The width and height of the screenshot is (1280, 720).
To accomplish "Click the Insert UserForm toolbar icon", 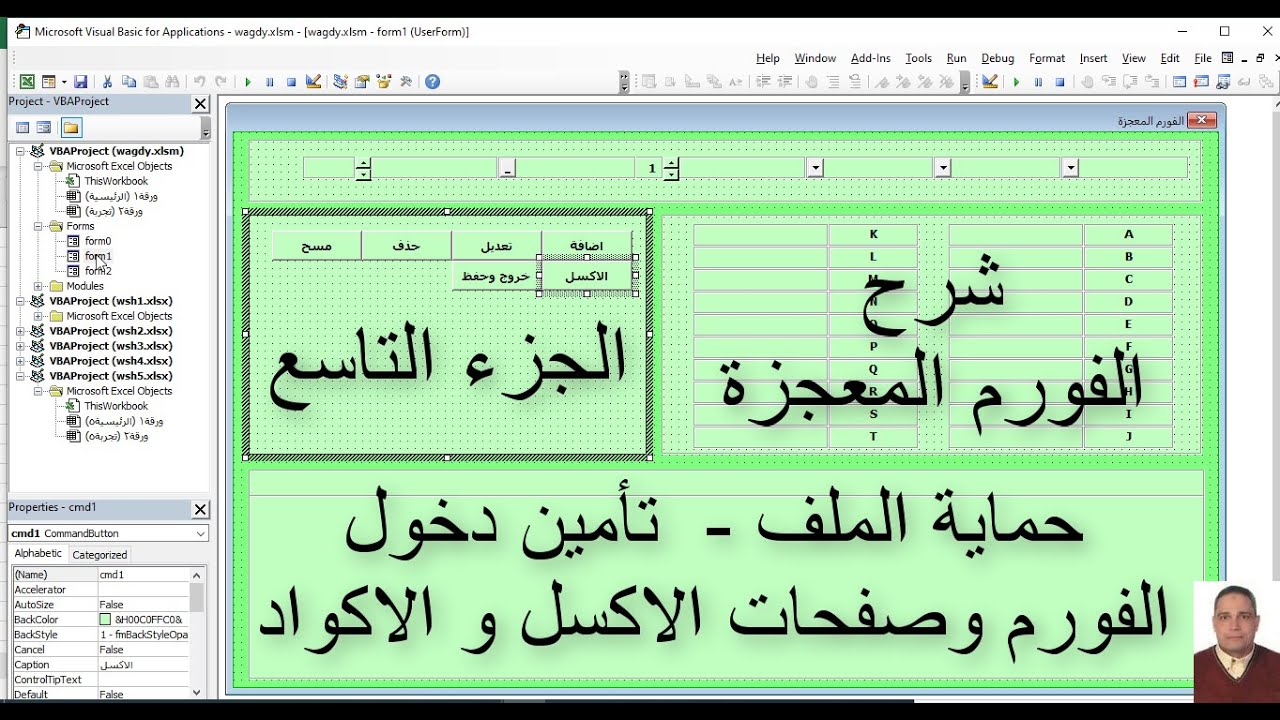I will (48, 82).
